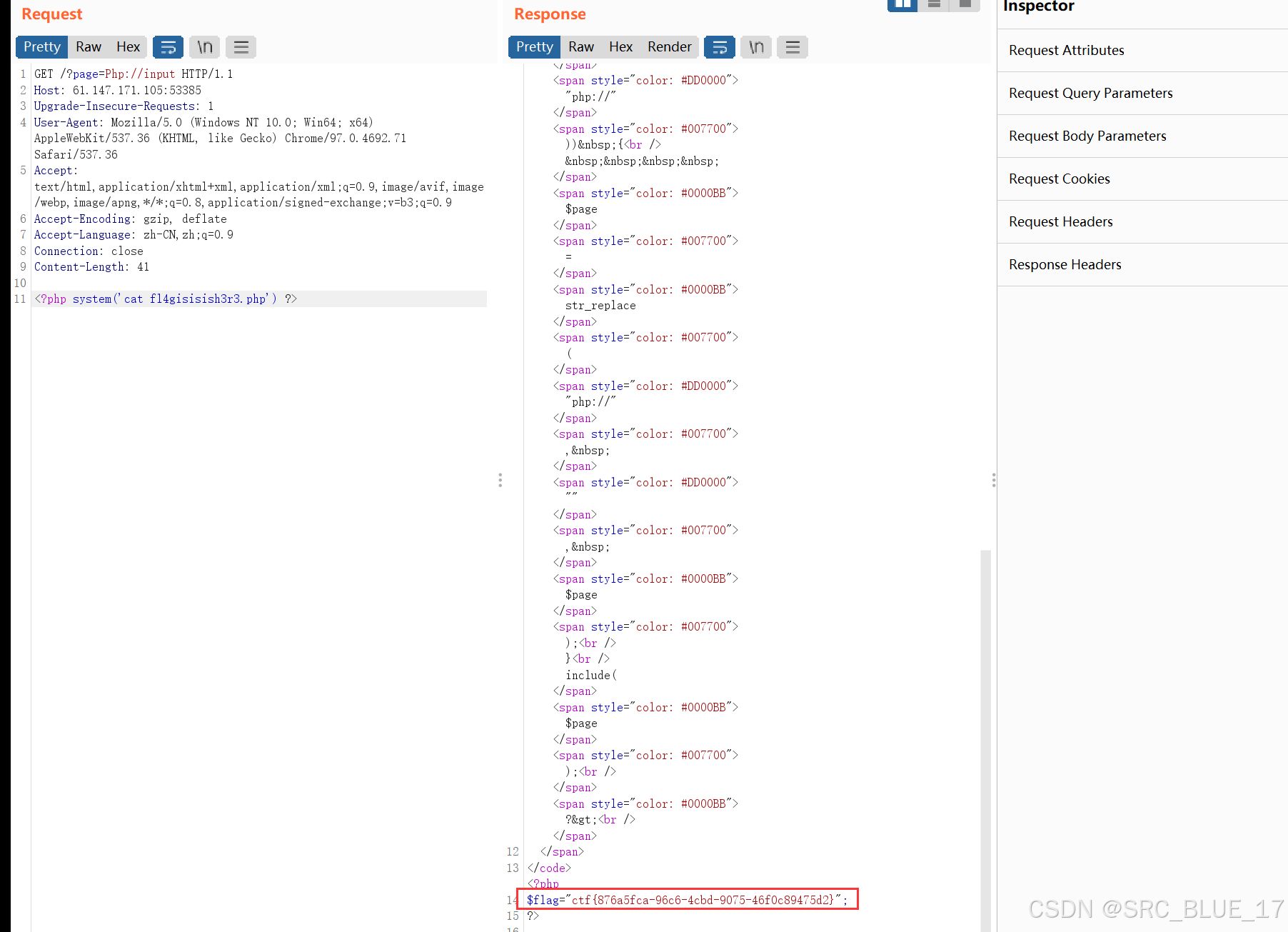Open the Request editor hamburger options menu
Image resolution: width=1288 pixels, height=932 pixels.
click(x=241, y=47)
